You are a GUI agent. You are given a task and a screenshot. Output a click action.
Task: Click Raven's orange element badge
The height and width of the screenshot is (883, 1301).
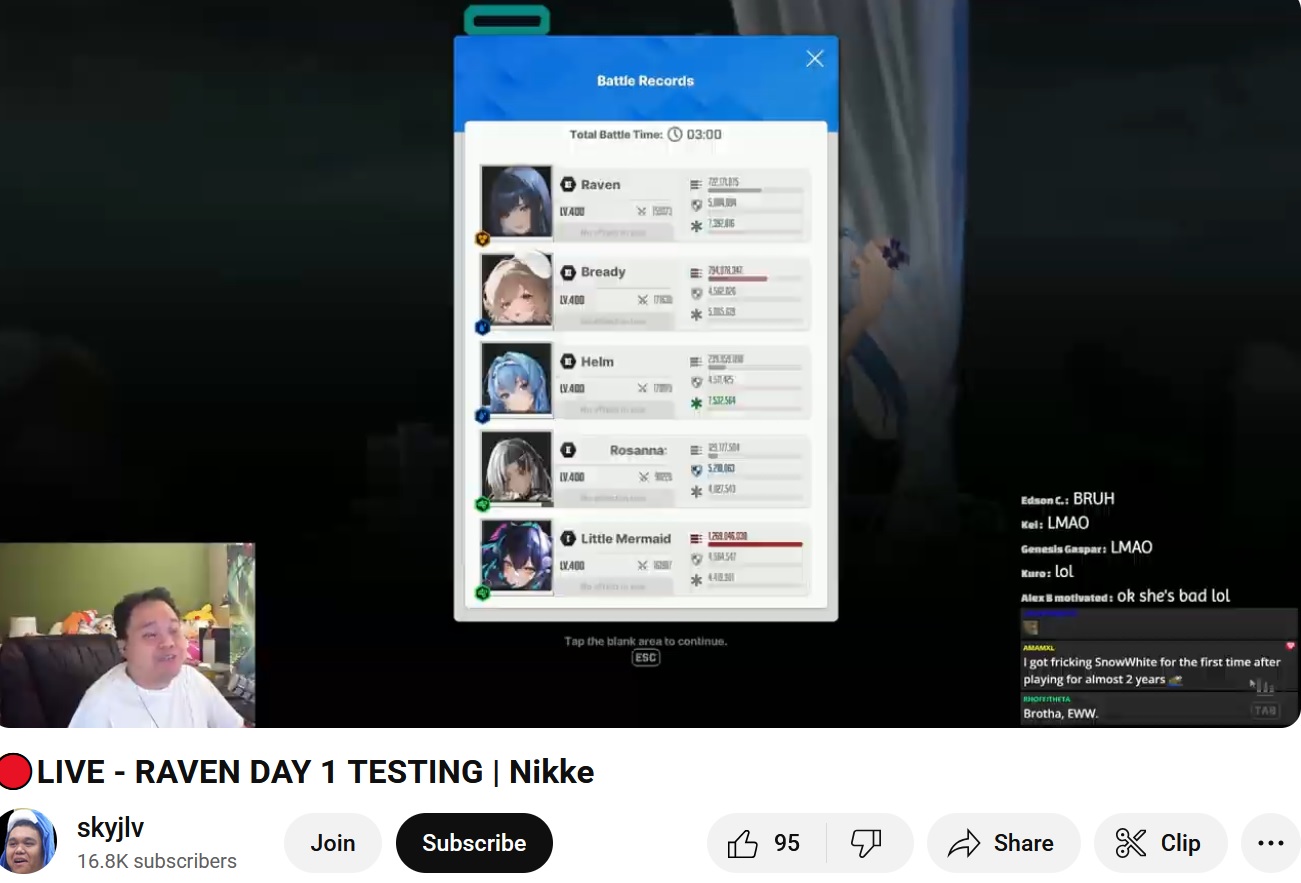482,238
